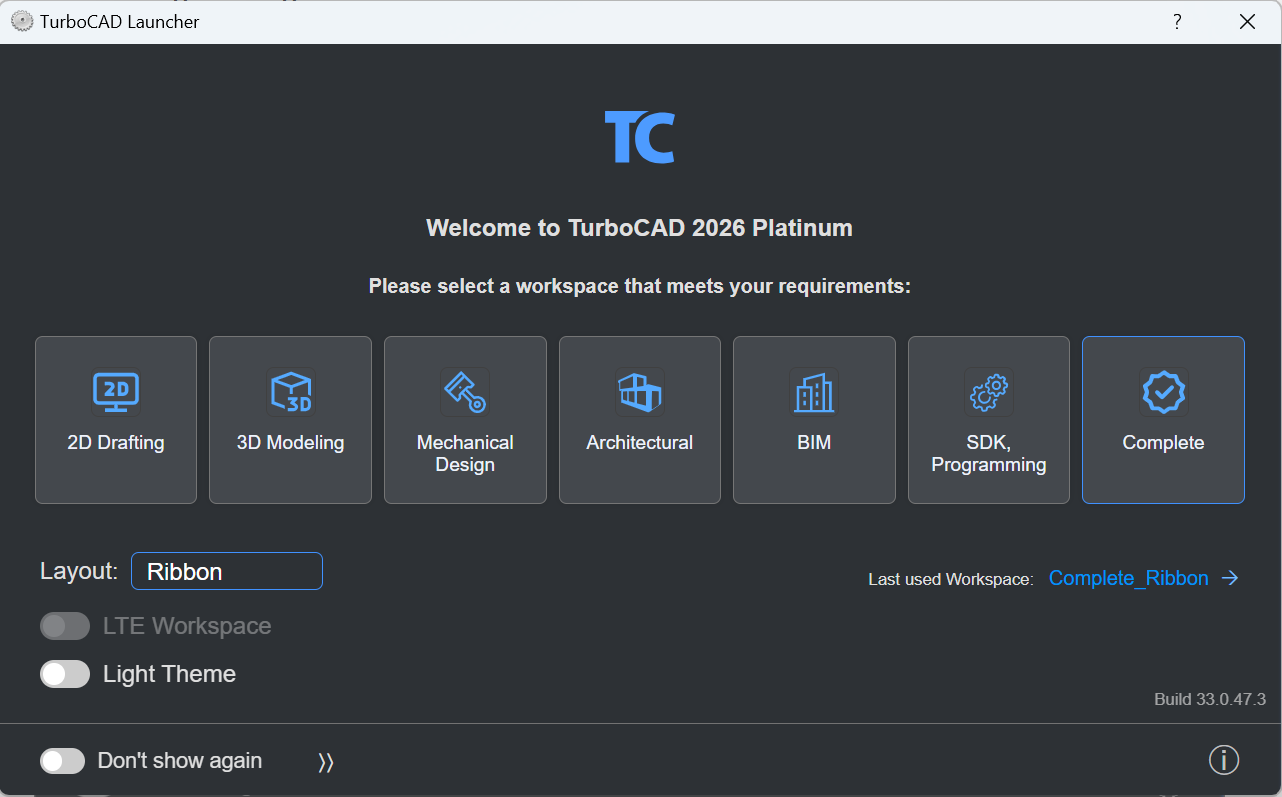Click the 'Layout:' label
This screenshot has height=797, width=1282.
tap(79, 571)
